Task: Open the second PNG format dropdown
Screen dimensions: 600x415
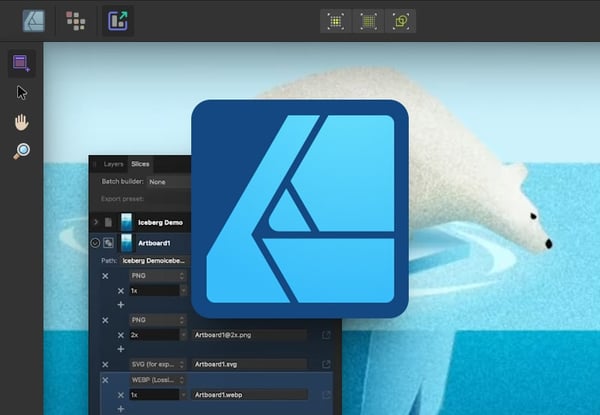Action: point(158,320)
